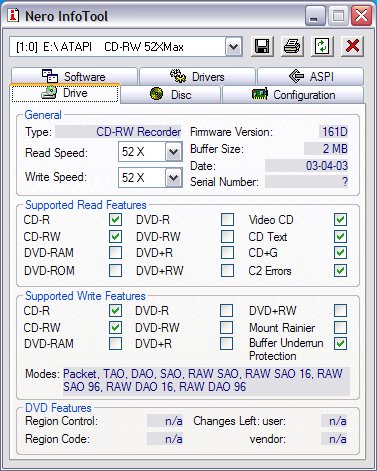The image size is (377, 471).
Task: Click the Region Code n/a value
Action: point(165,439)
